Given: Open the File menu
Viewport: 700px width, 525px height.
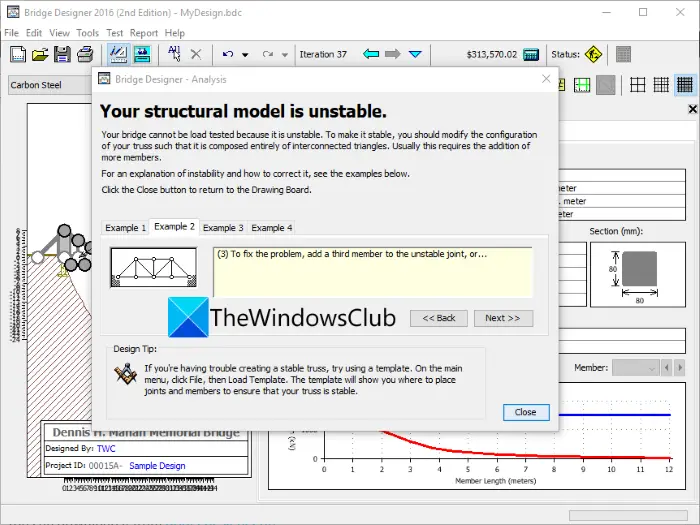Looking at the screenshot, I should point(12,33).
